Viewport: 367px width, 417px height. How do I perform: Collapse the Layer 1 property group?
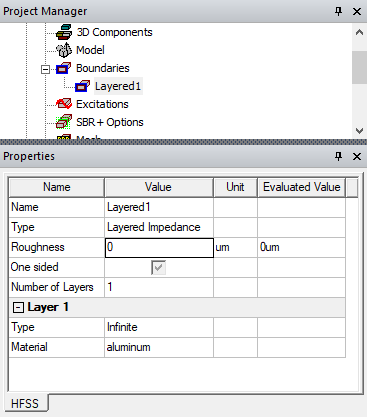pyautogui.click(x=18, y=308)
